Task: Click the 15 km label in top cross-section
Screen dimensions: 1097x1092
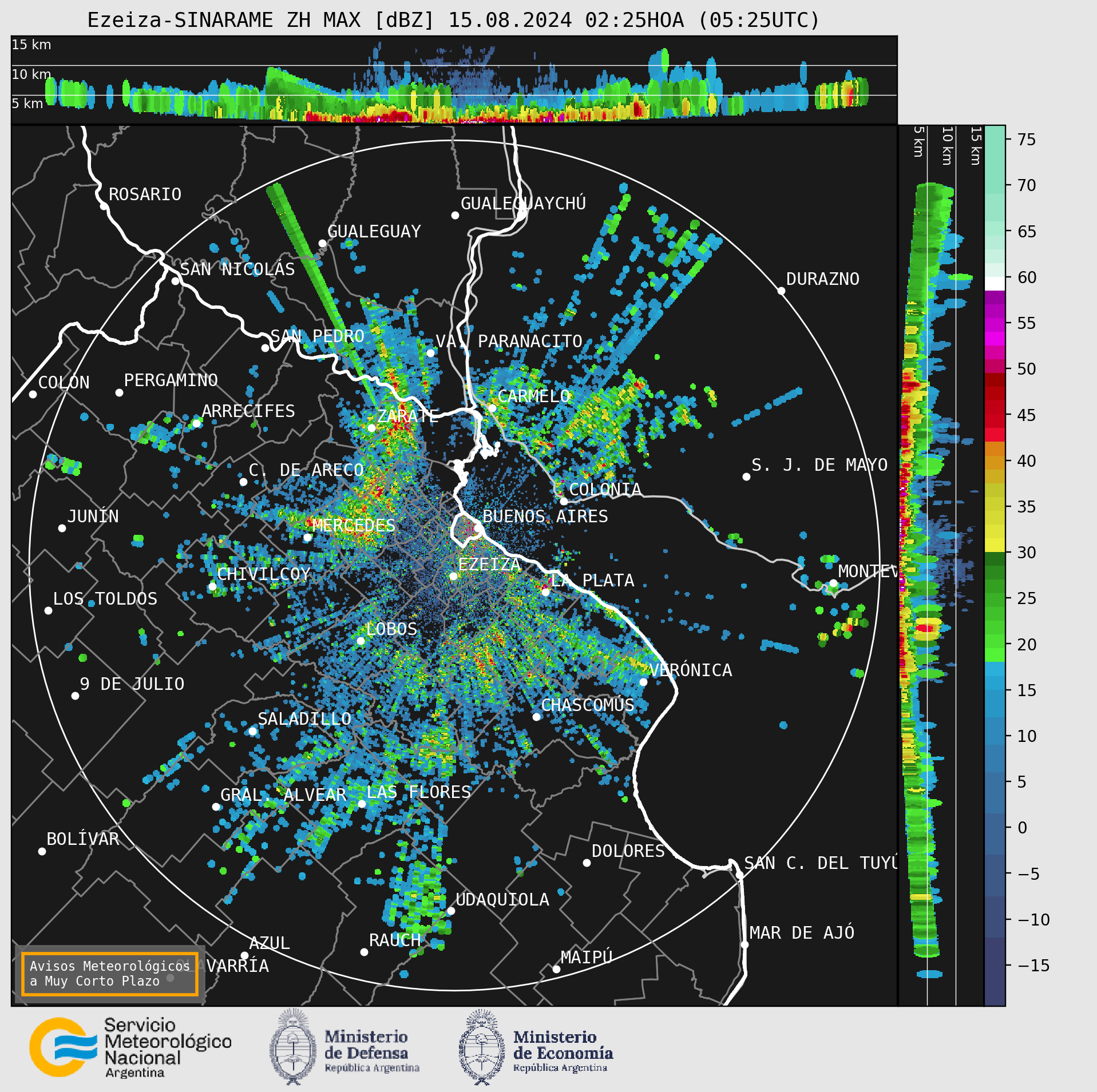Action: click(x=31, y=45)
